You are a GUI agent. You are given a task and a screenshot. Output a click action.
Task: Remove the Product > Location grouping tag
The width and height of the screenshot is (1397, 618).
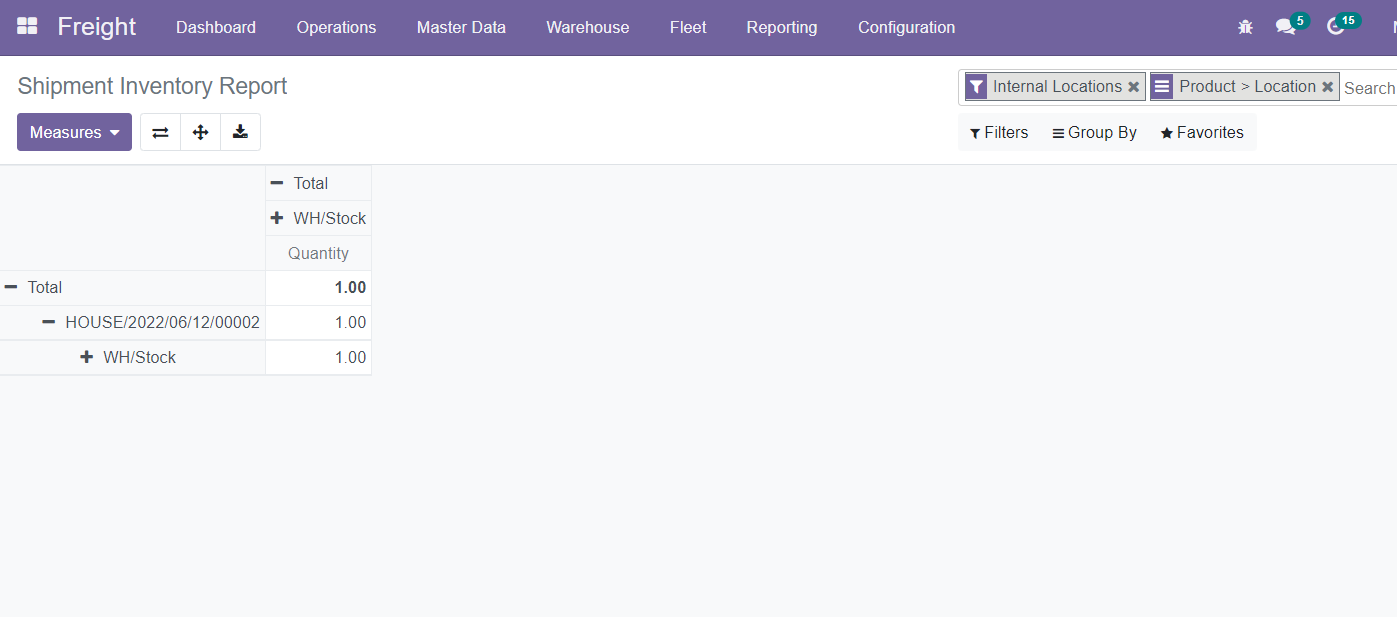(x=1327, y=87)
